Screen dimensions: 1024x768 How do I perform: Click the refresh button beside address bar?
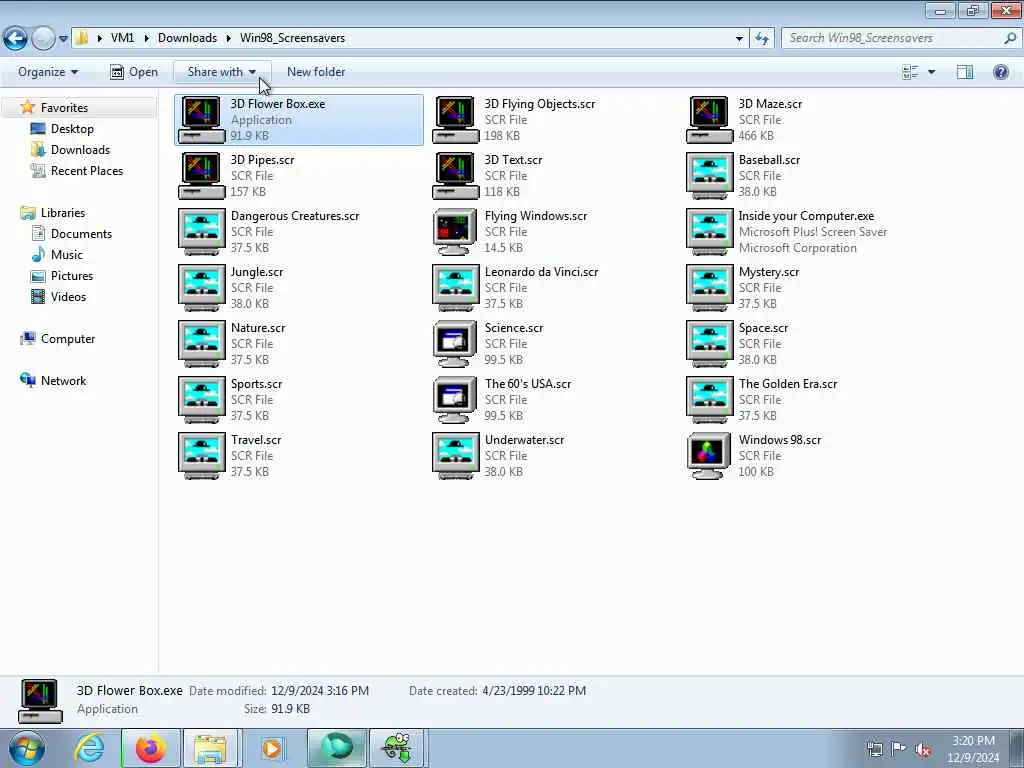pyautogui.click(x=761, y=39)
